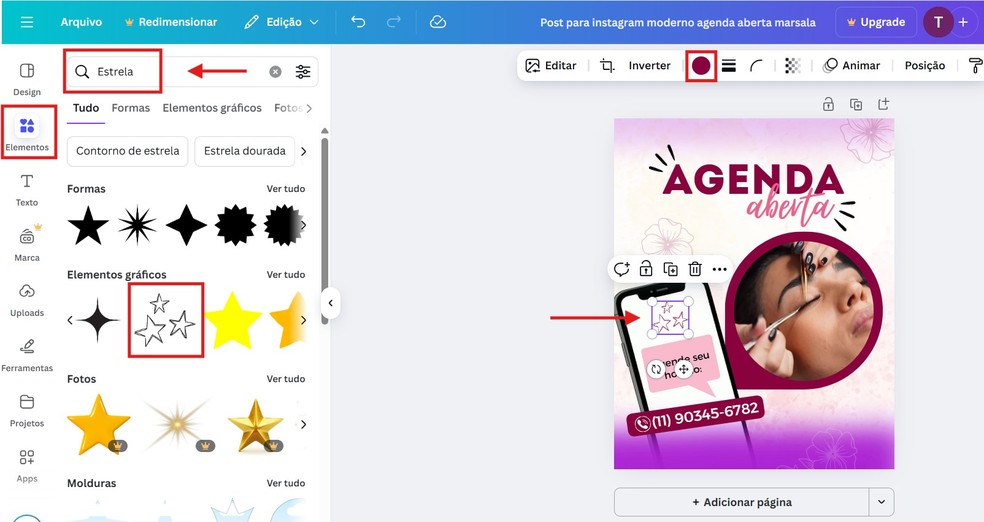Select the Contorno de estrela suggestion
The image size is (984, 522).
tap(127, 151)
